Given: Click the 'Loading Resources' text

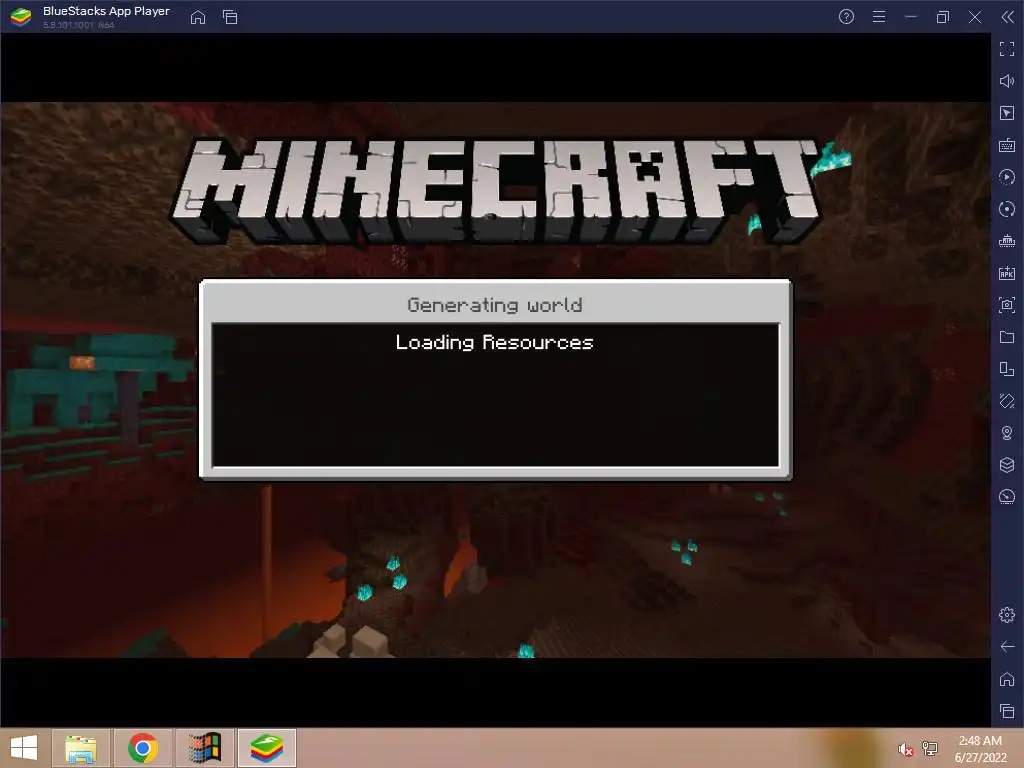Looking at the screenshot, I should [494, 343].
